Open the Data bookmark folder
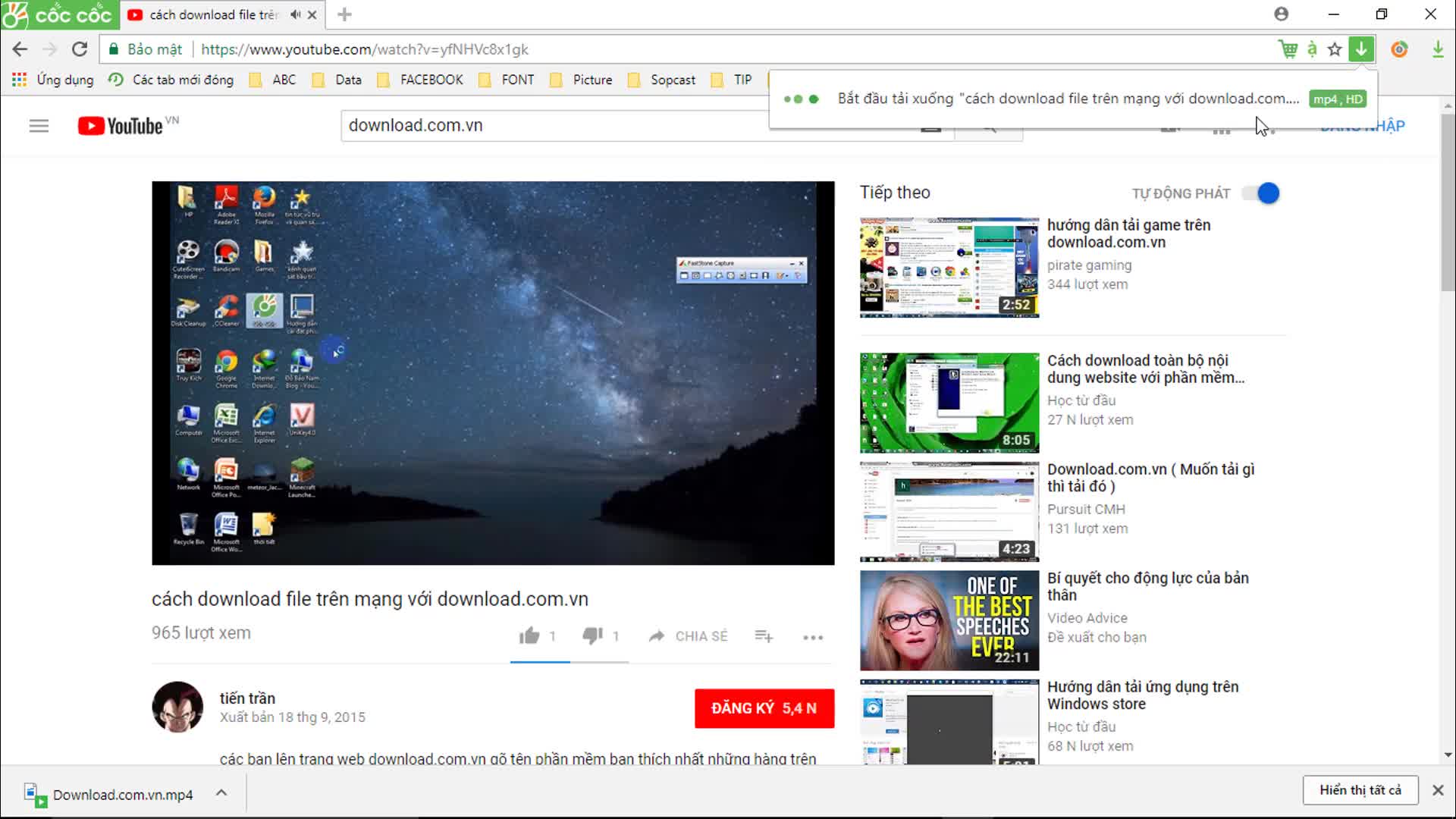Viewport: 1456px width, 819px height. pos(337,80)
